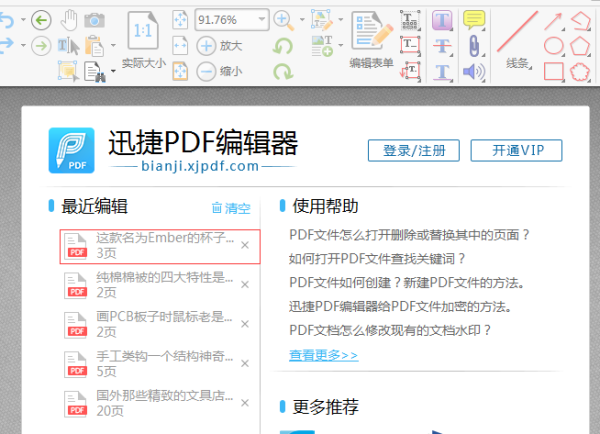Select the rectangle shape tool
Image resolution: width=600 pixels, height=434 pixels.
(x=553, y=72)
